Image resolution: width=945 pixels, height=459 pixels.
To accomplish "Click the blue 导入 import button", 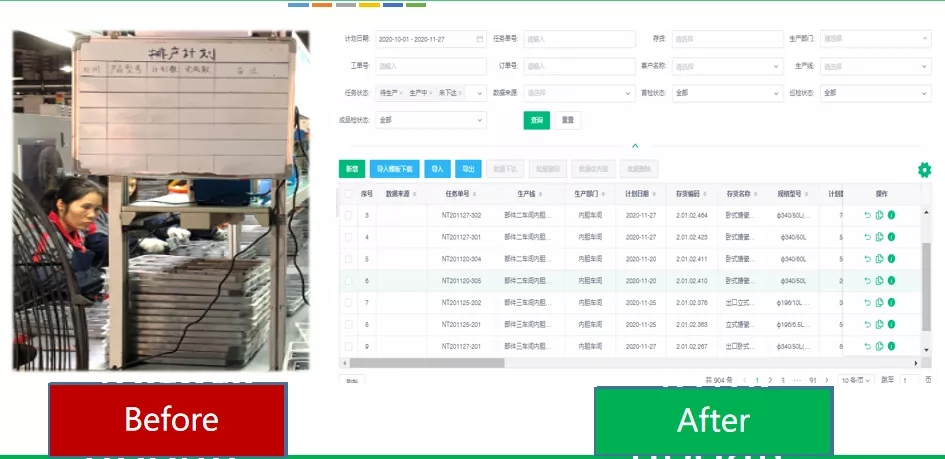I will coord(438,169).
